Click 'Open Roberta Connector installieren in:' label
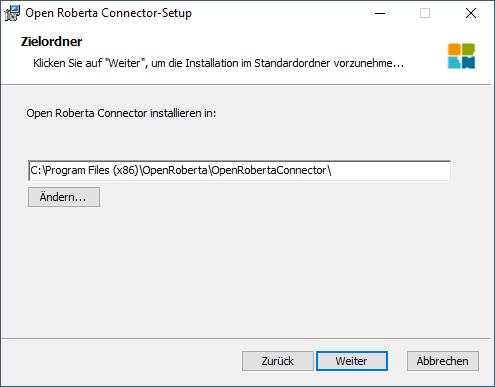 coord(121,113)
